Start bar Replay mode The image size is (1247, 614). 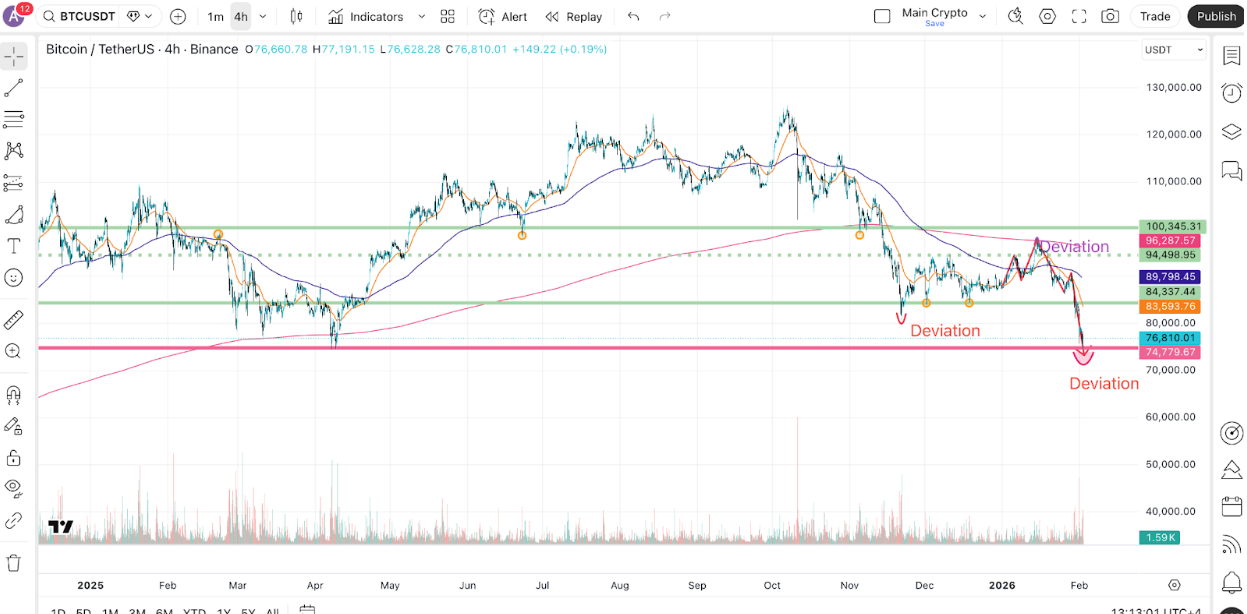574,16
